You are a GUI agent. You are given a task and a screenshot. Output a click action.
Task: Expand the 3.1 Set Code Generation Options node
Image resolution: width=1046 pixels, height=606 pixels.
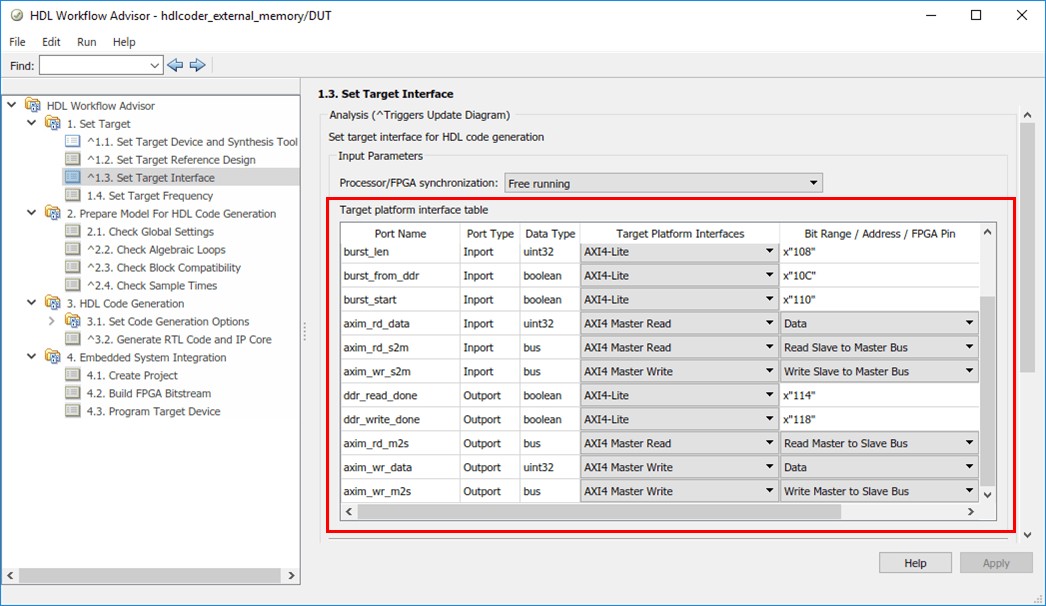[x=51, y=322]
